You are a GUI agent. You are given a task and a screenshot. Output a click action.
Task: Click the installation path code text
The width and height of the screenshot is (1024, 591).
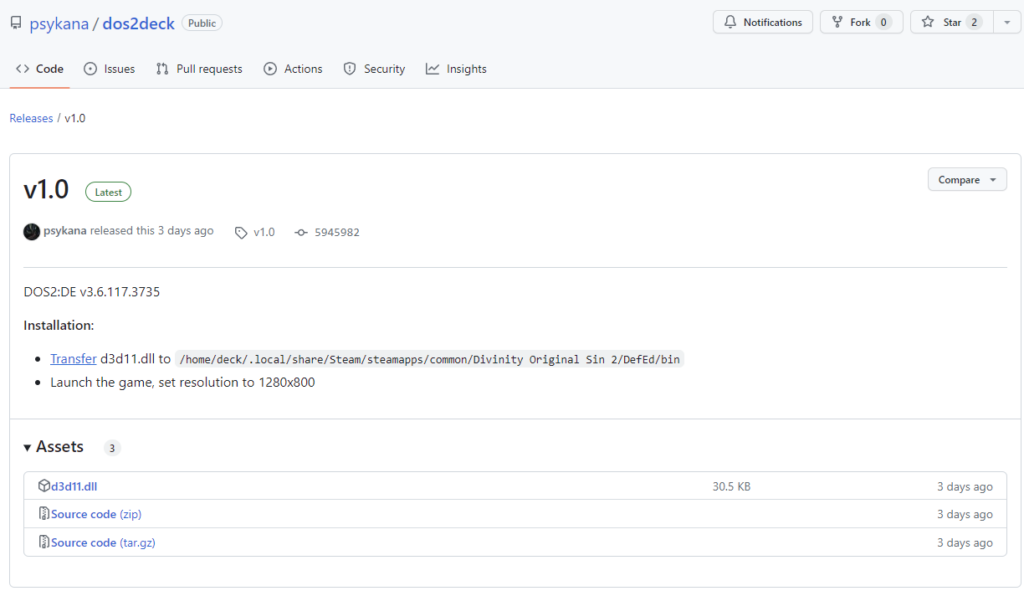[430, 359]
